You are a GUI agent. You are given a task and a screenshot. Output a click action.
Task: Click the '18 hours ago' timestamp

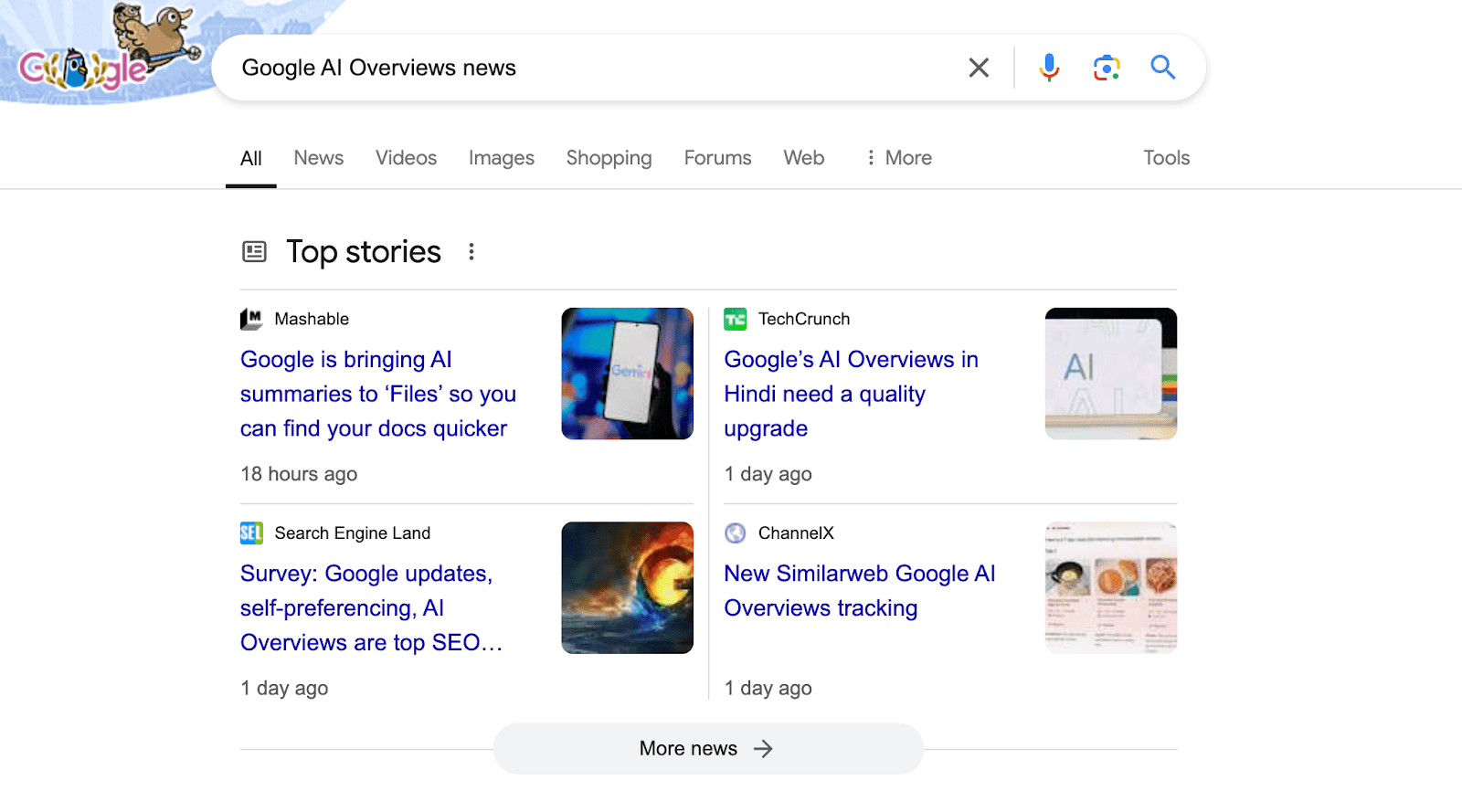[299, 474]
